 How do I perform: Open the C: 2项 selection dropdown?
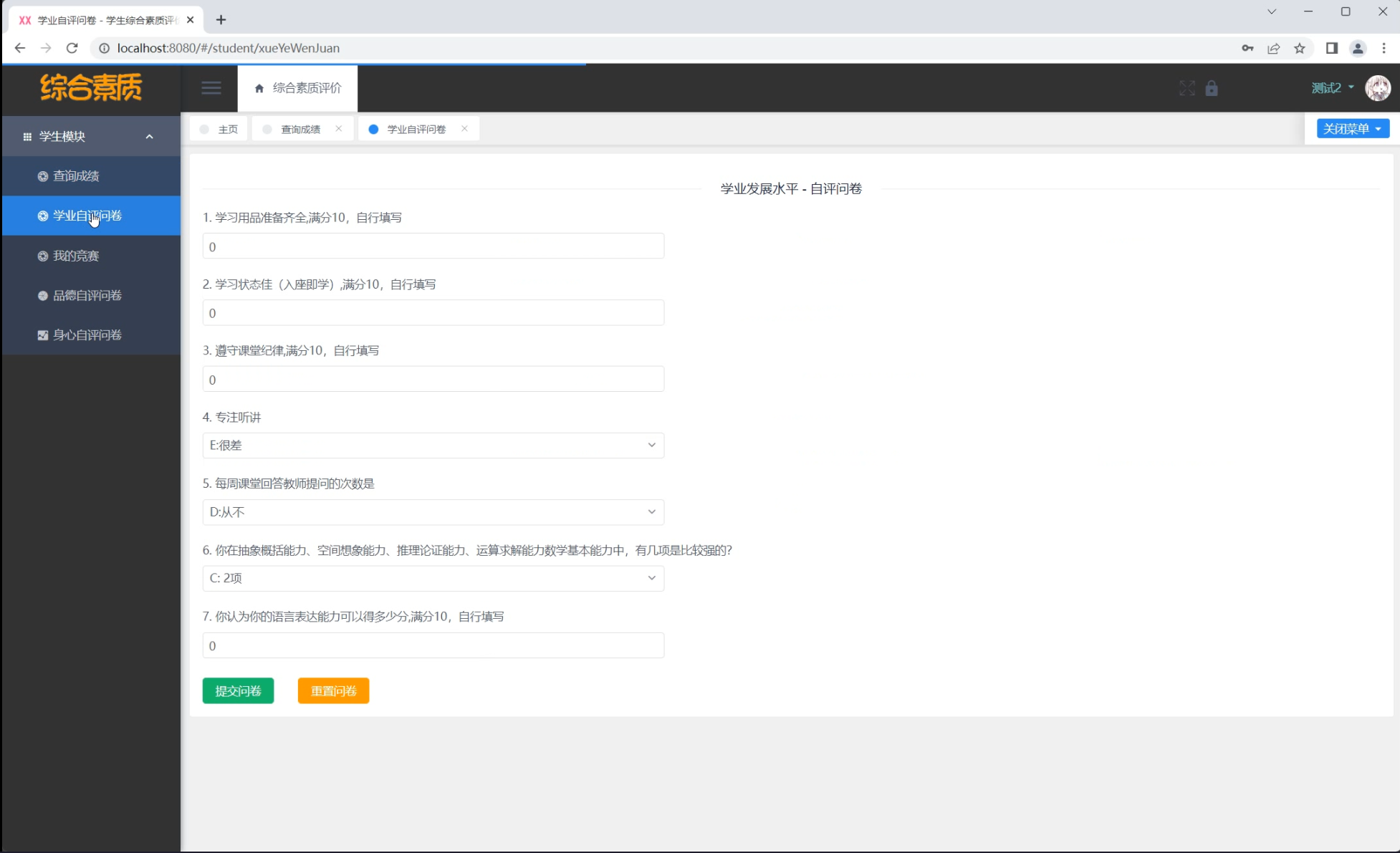[x=433, y=579]
